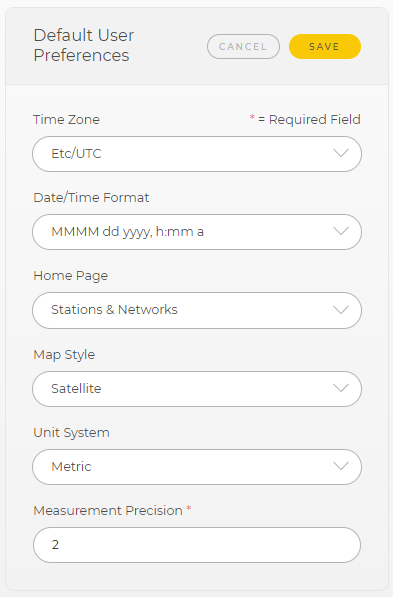Open the Metric unit system selection
Viewport: 393px width, 597px height.
pyautogui.click(x=197, y=467)
